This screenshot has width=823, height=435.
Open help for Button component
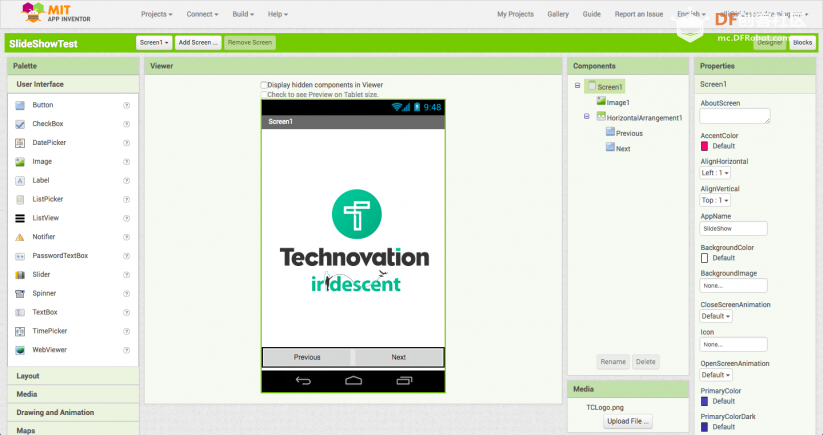126,105
